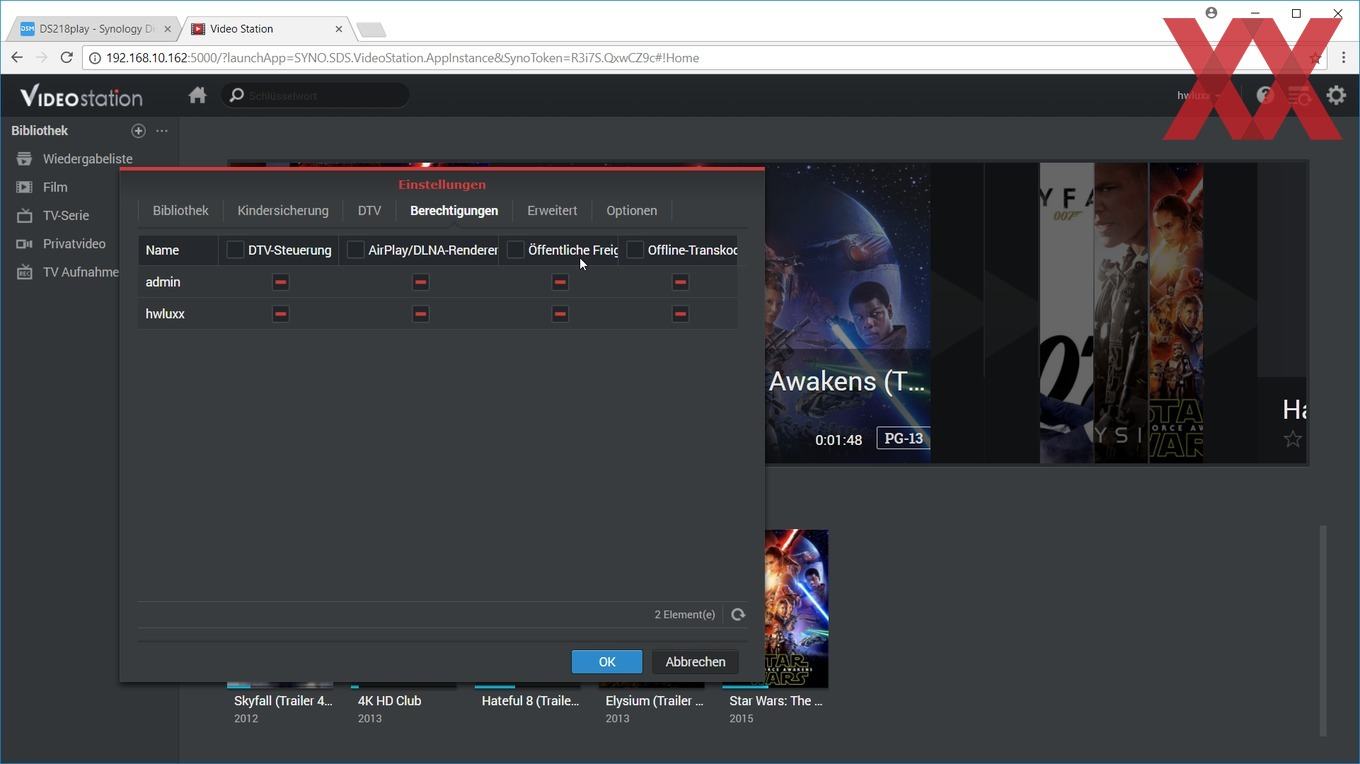Switch to Kindersicherung settings tab
Viewport: 1360px width, 764px height.
tap(283, 211)
